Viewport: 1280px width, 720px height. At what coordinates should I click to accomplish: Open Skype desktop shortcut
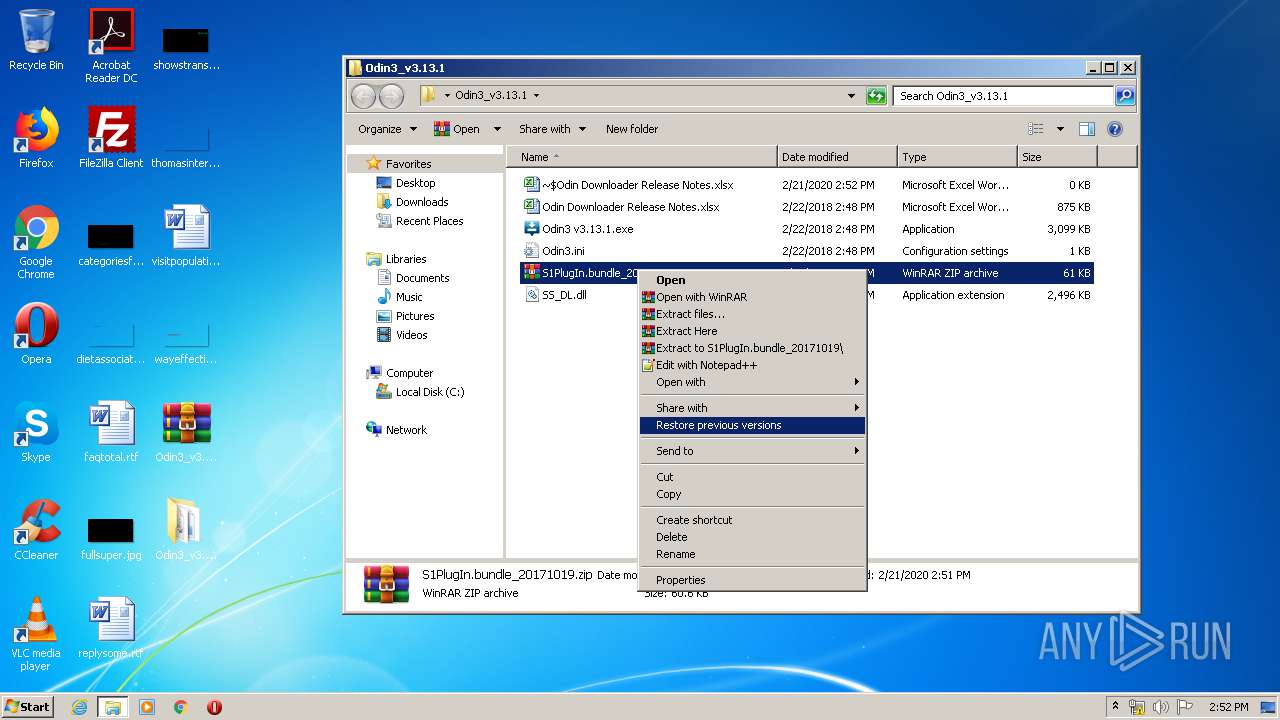pyautogui.click(x=36, y=432)
